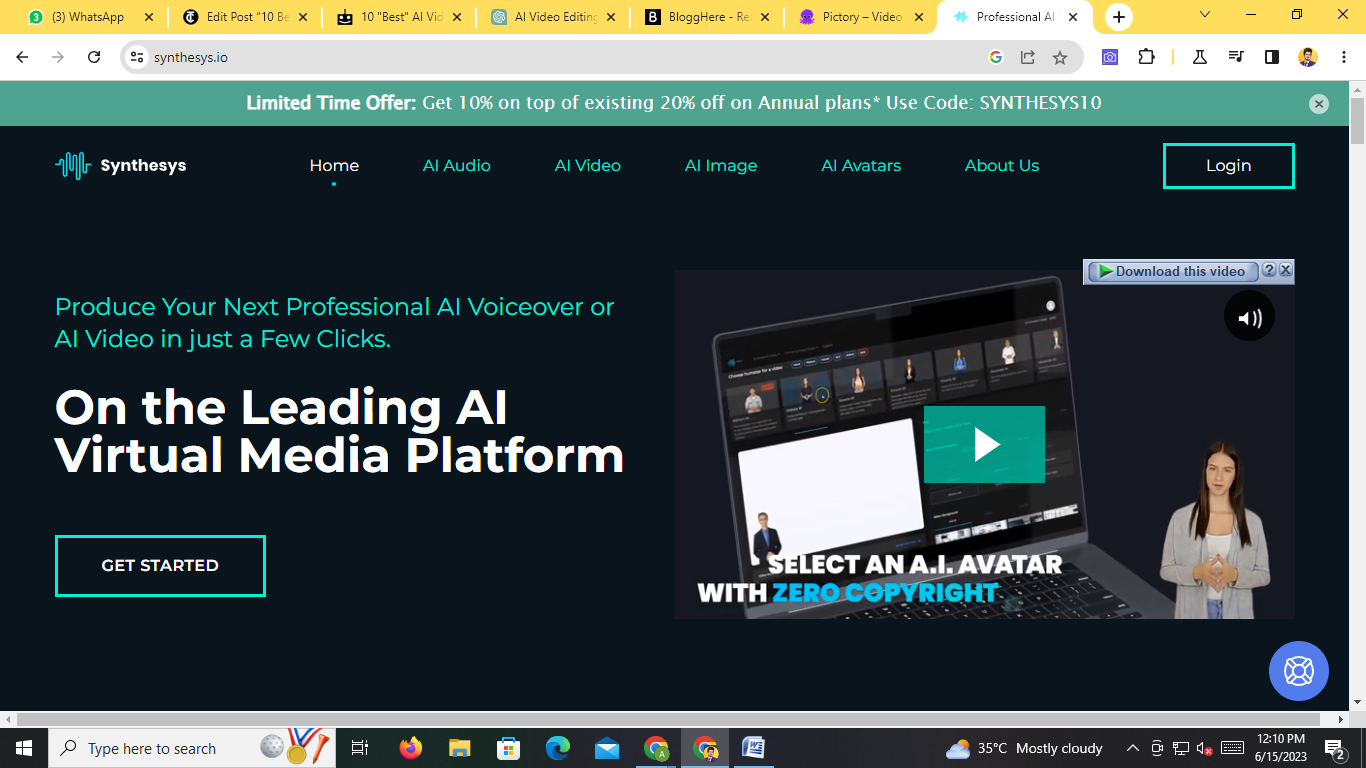
Task: Switch to the BloggHere tab
Action: [707, 17]
